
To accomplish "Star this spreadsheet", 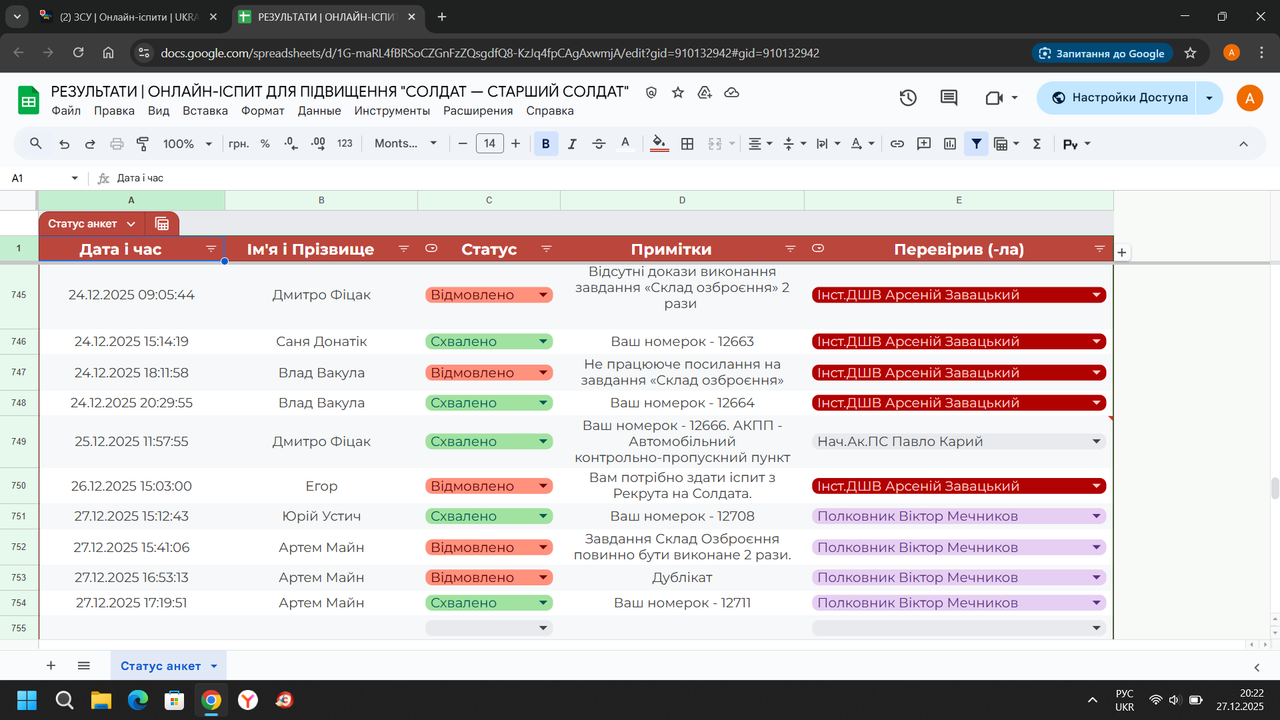I will click(x=678, y=92).
